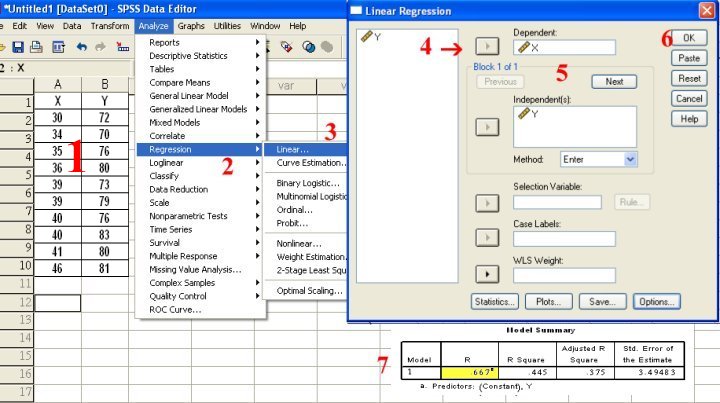Select column header A in data grid
Viewport: 720px width, 403px height.
click(58, 84)
